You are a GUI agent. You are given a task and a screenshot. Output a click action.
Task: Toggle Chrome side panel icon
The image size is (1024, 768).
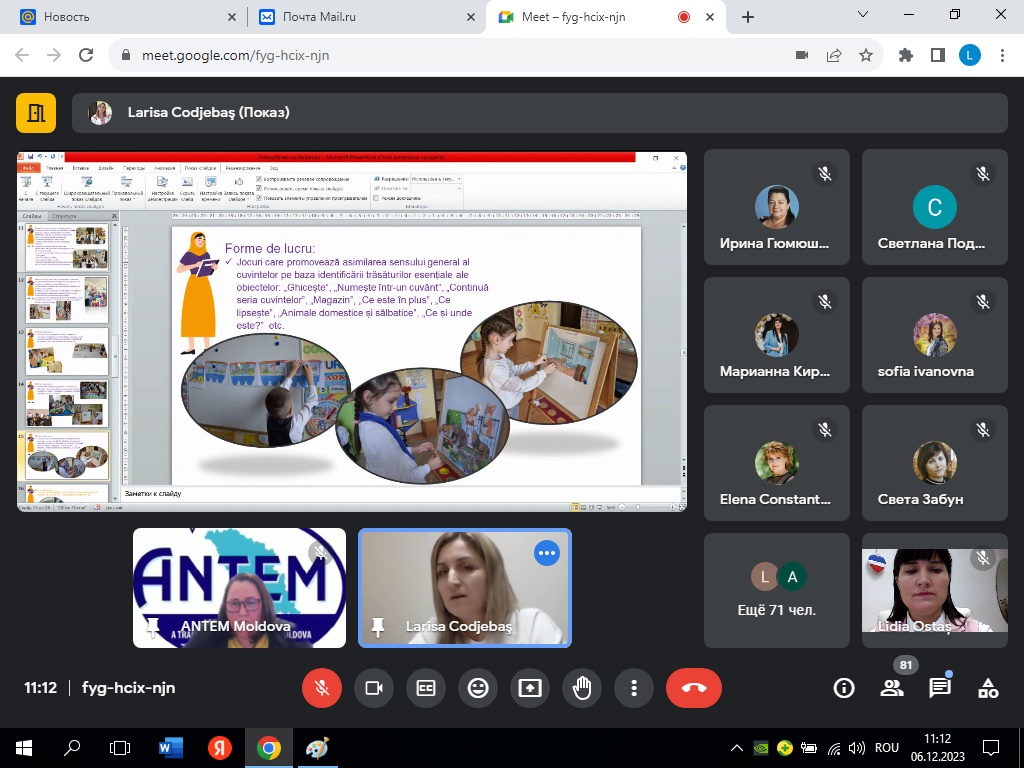(x=938, y=56)
